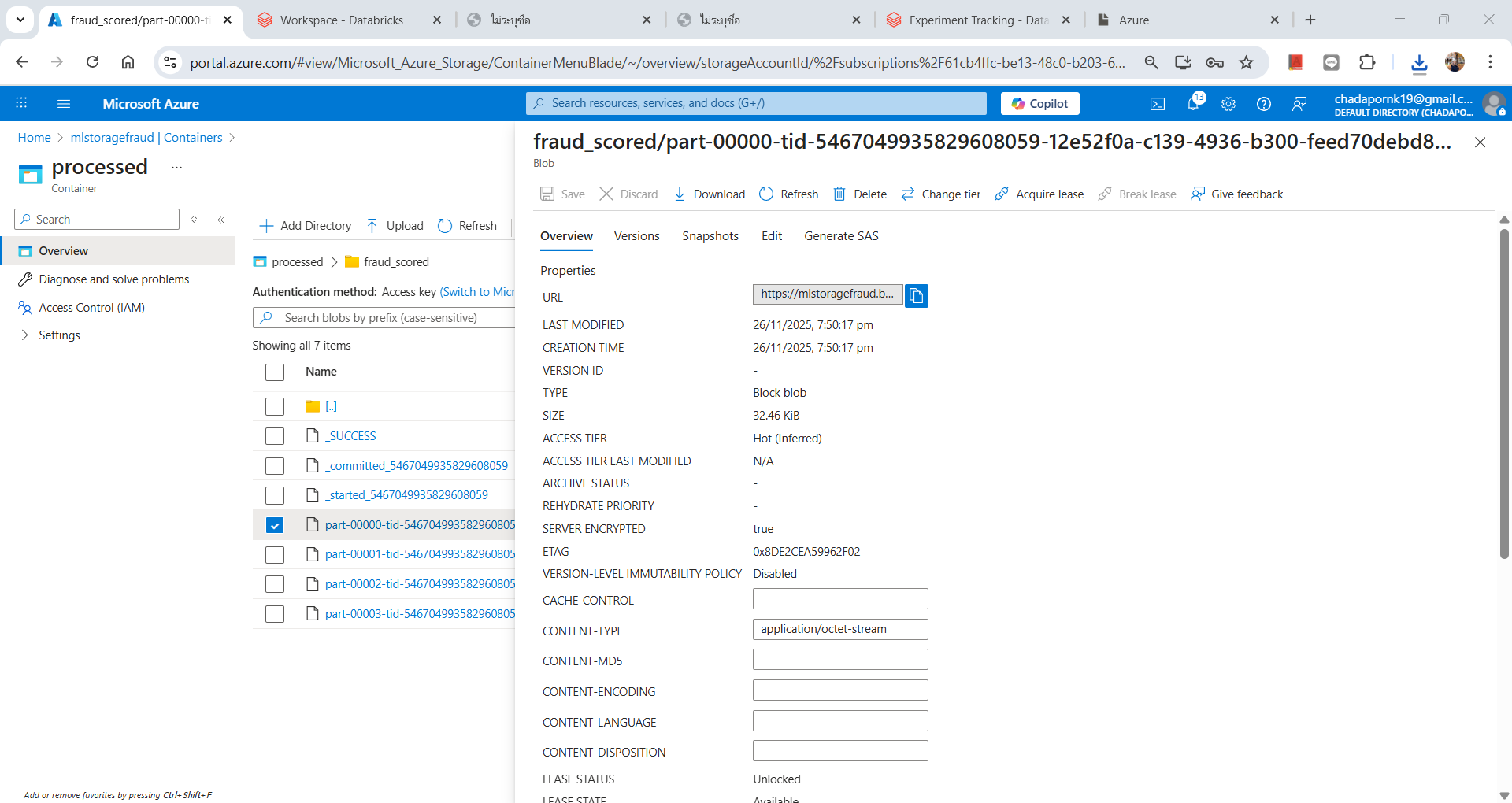Open the Chrome three-dot menu
Screen dimensions: 1512x803
point(1490,62)
